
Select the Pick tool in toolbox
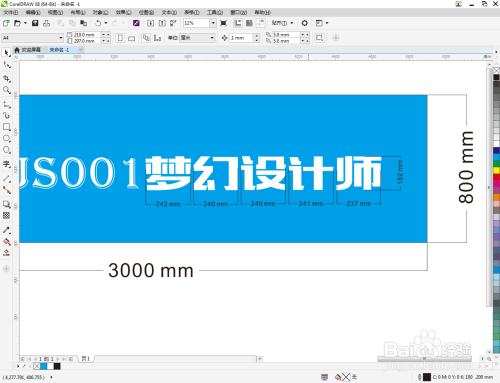6,53
